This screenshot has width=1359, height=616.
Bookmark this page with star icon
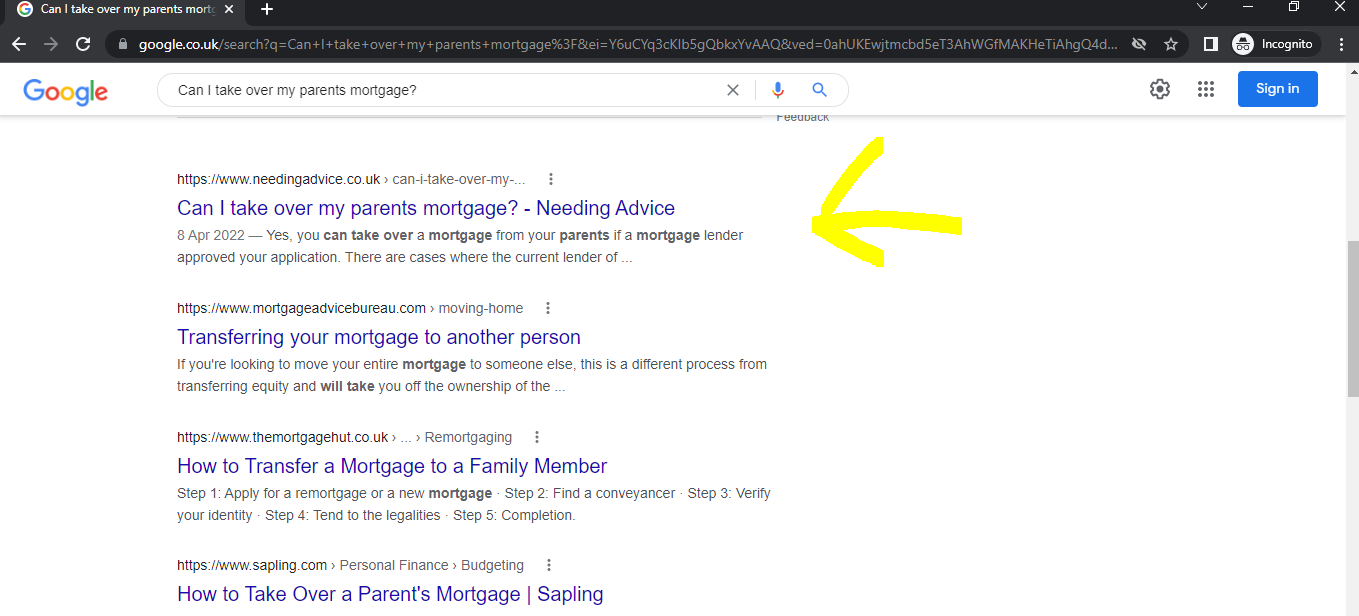(x=1170, y=44)
